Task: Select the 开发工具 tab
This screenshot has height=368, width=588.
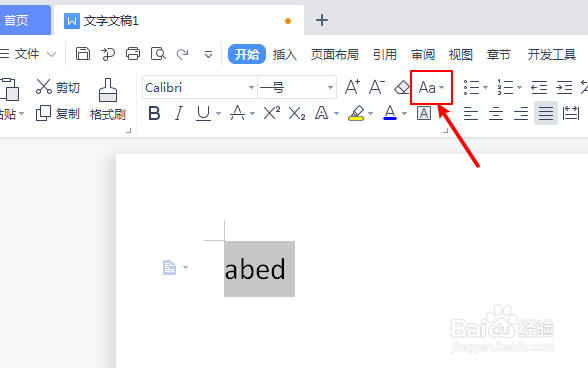Action: point(552,55)
